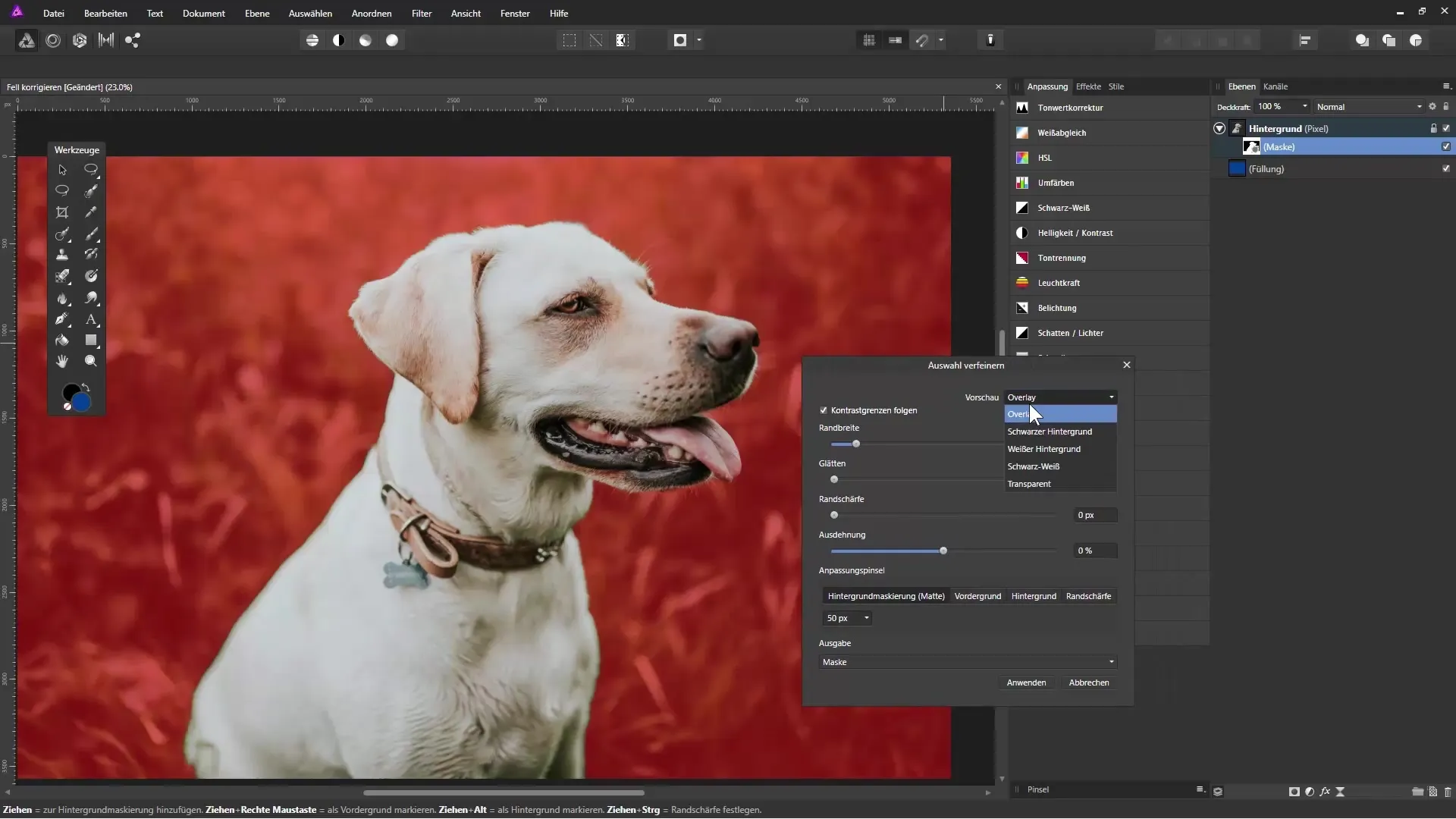Screen dimensions: 1456x819
Task: Choose Schwarzer Hintergrund from preview list
Action: pos(1060,431)
